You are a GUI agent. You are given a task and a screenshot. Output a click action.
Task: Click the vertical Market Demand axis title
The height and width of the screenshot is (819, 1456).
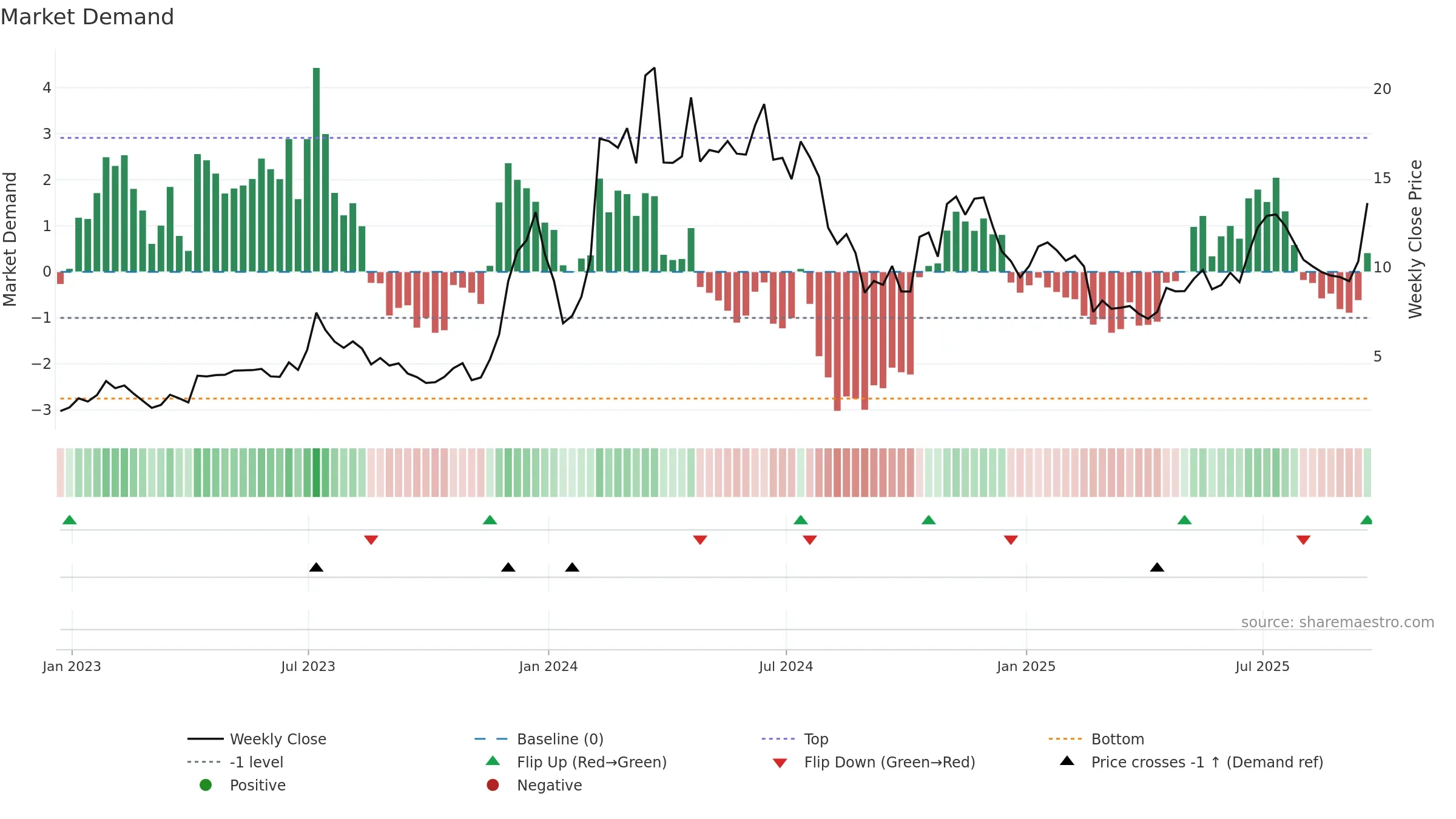[x=10, y=239]
